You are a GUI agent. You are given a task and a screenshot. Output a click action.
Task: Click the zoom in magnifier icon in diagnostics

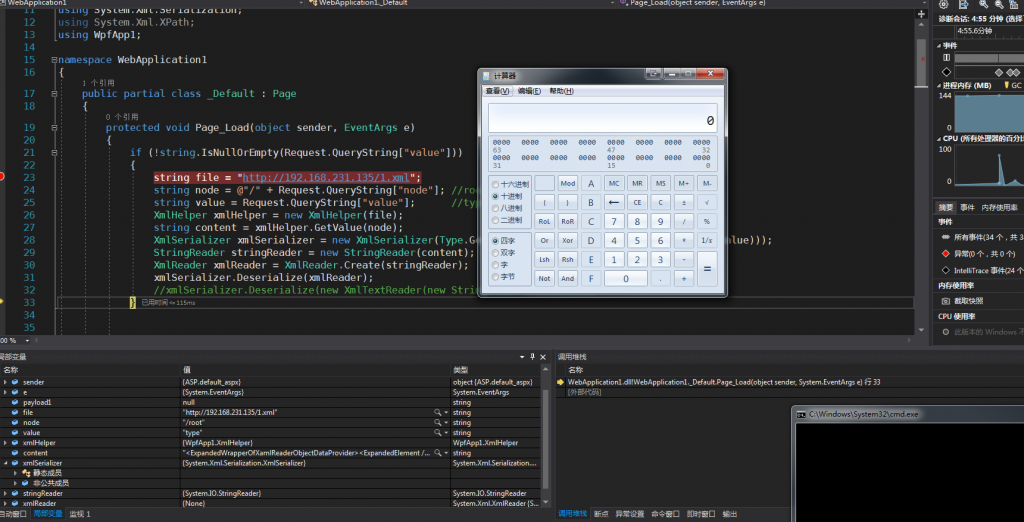[x=984, y=4]
